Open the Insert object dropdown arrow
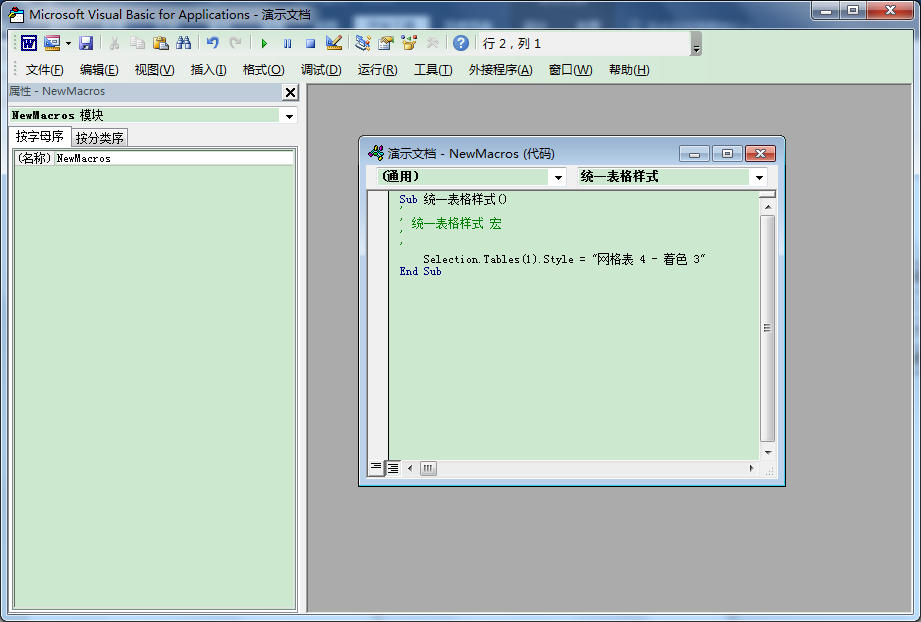The height and width of the screenshot is (622, 921). point(68,43)
